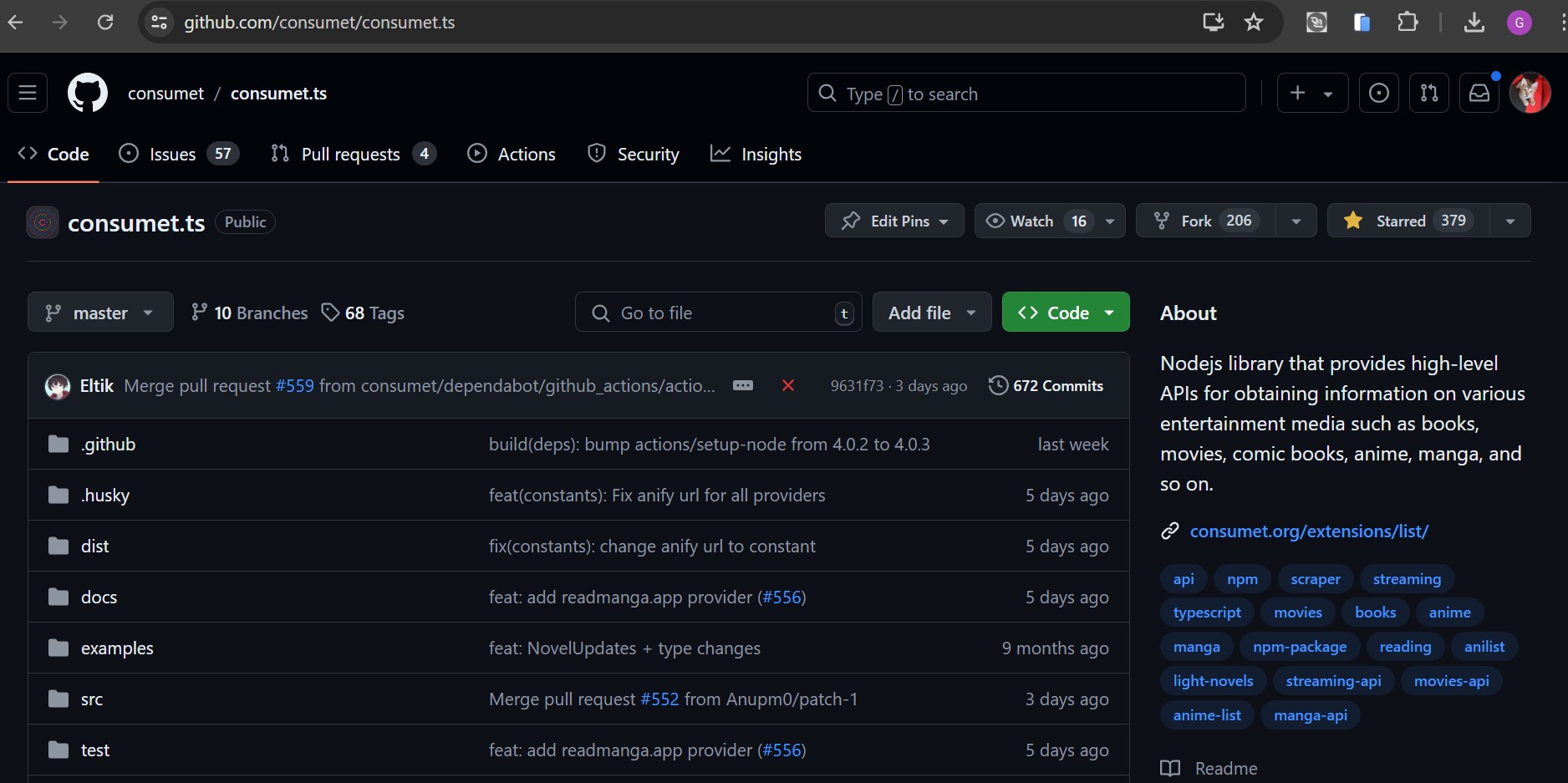Switch branch using master dropdown
This screenshot has width=1568, height=783.
tap(100, 313)
